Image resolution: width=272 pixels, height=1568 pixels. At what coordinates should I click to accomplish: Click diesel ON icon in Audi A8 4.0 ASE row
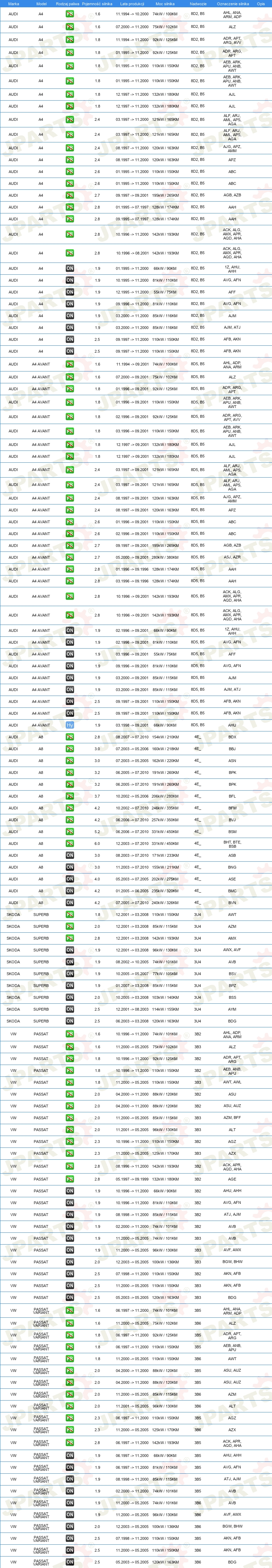[70, 880]
